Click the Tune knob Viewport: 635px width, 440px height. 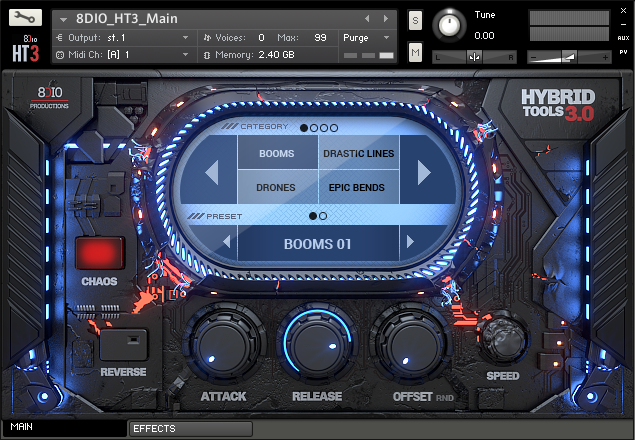click(449, 25)
